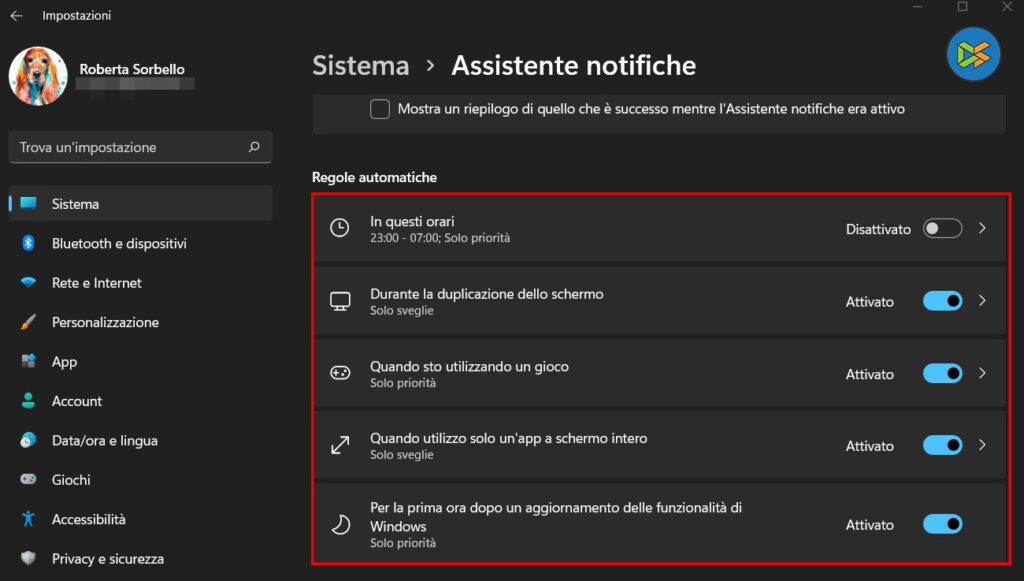The height and width of the screenshot is (581, 1024).
Task: Click Disattivato status label
Action: click(878, 229)
